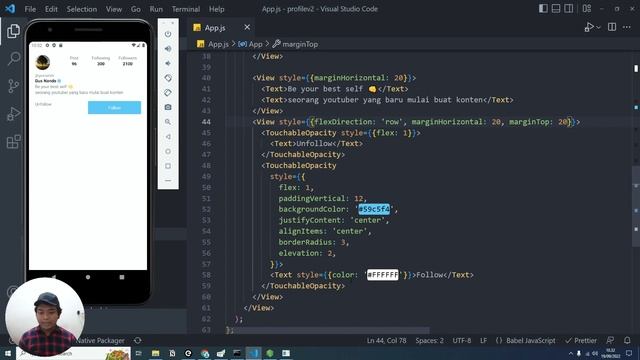Click Spaces: 2 indentation setting
This screenshot has height=360, width=640.
(429, 340)
